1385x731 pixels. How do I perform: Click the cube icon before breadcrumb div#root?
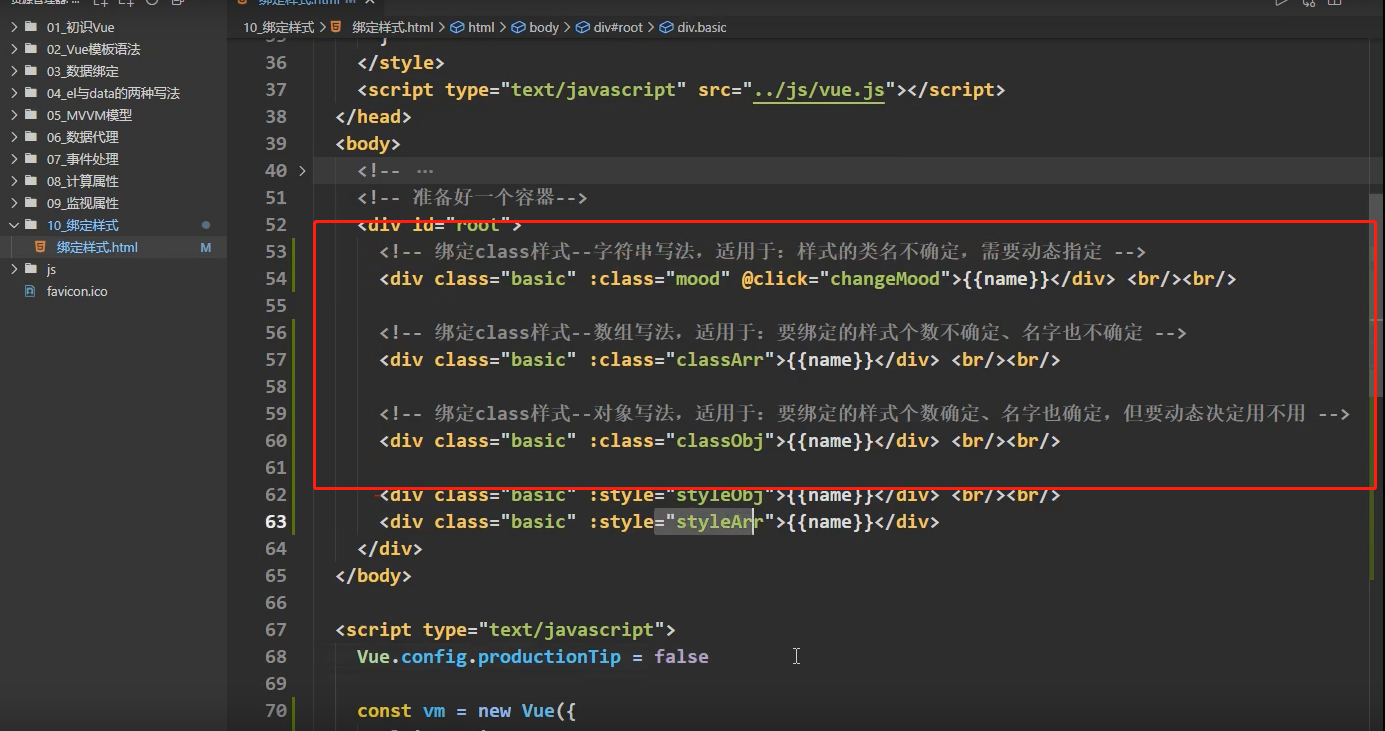582,27
